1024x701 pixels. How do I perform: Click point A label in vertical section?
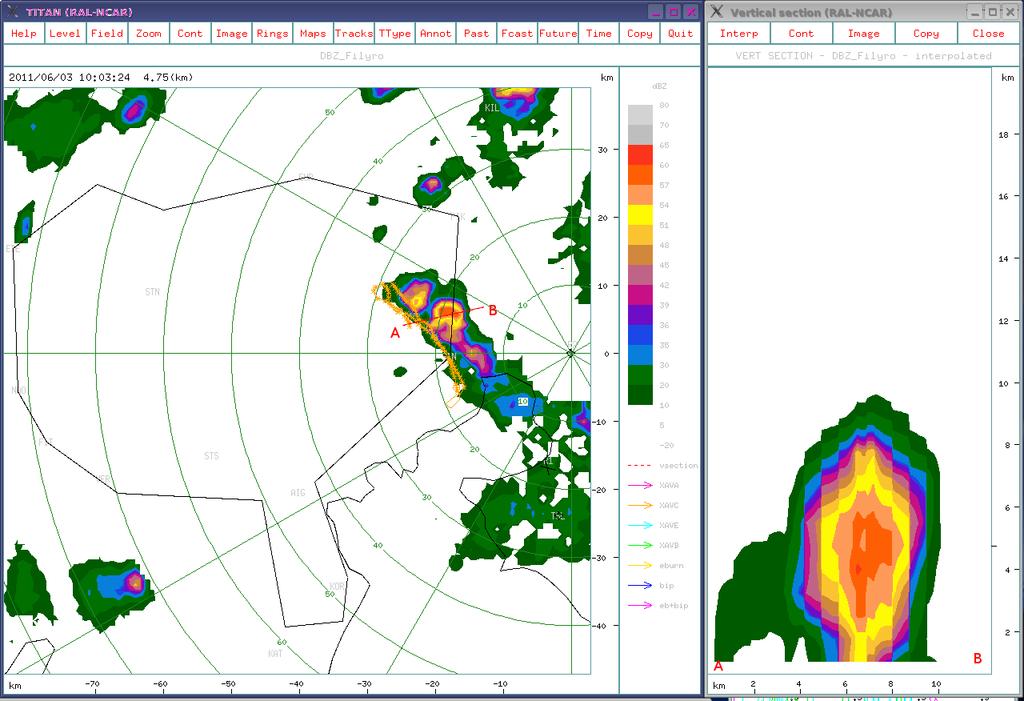coord(718,666)
